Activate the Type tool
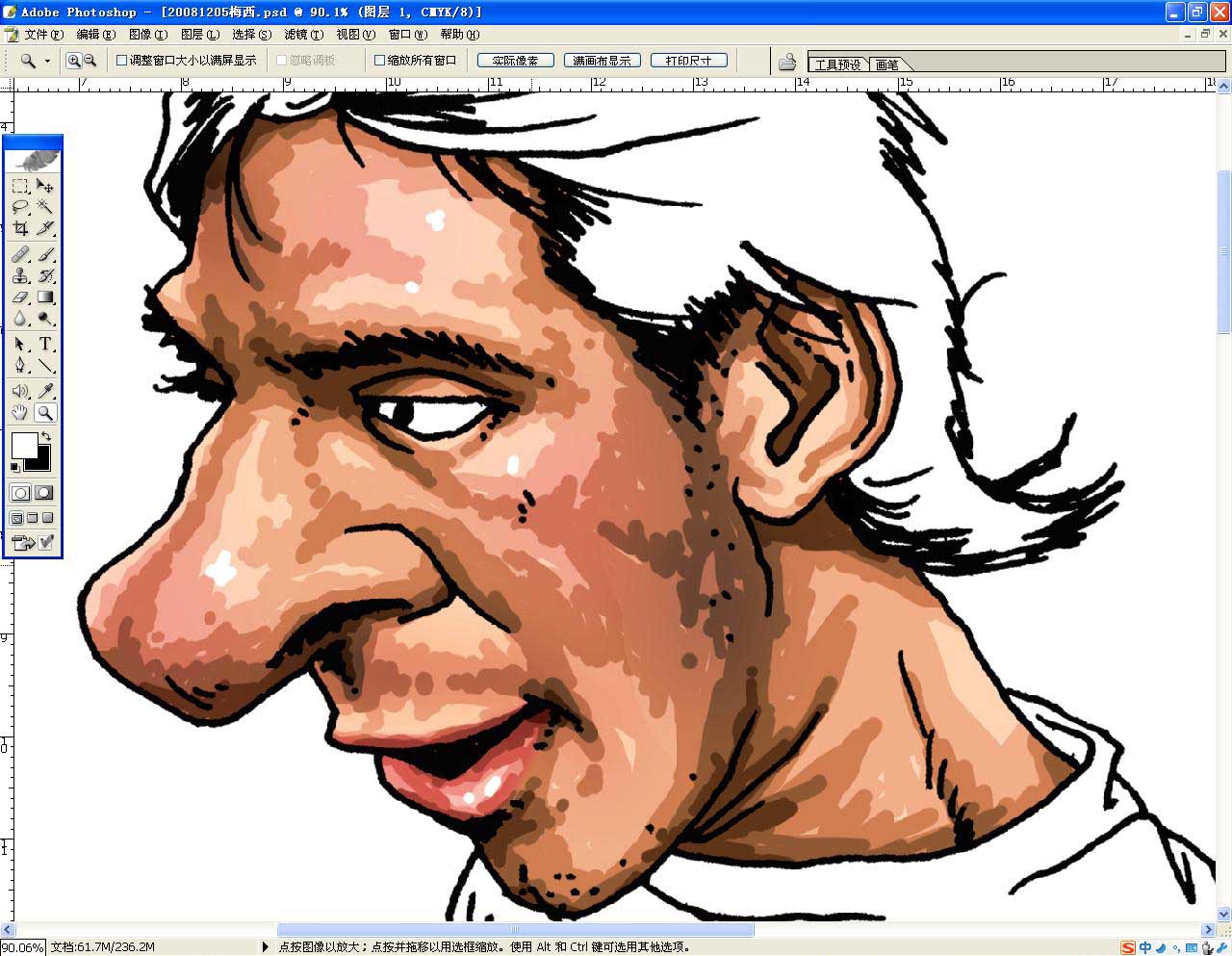Screen dimensions: 1232x956 pos(45,344)
